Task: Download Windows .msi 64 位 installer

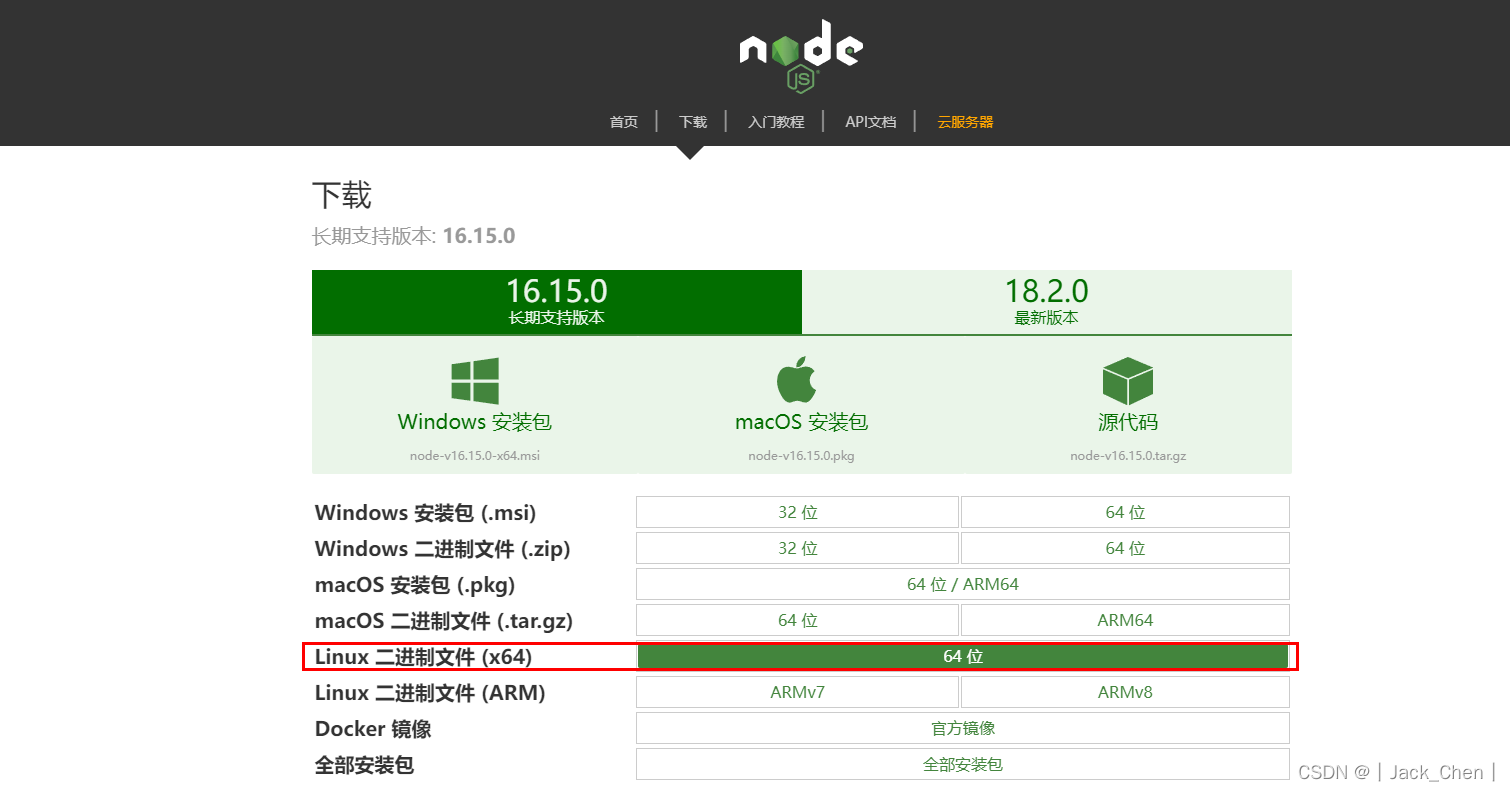Action: point(1125,512)
